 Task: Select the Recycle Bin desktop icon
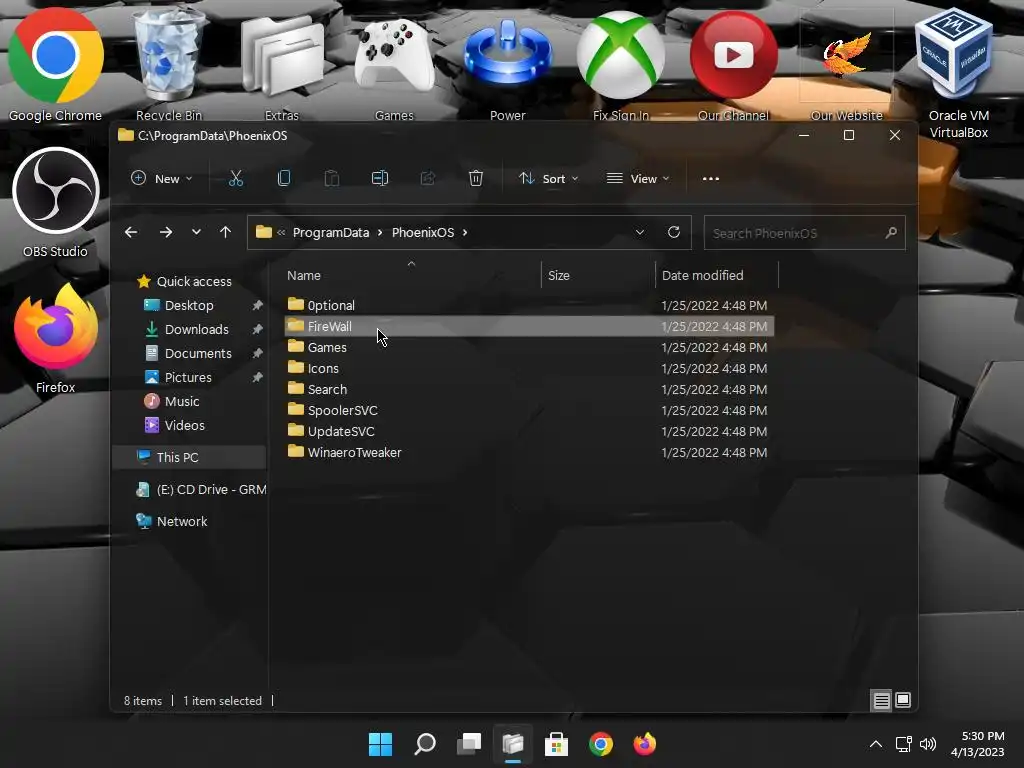click(168, 65)
